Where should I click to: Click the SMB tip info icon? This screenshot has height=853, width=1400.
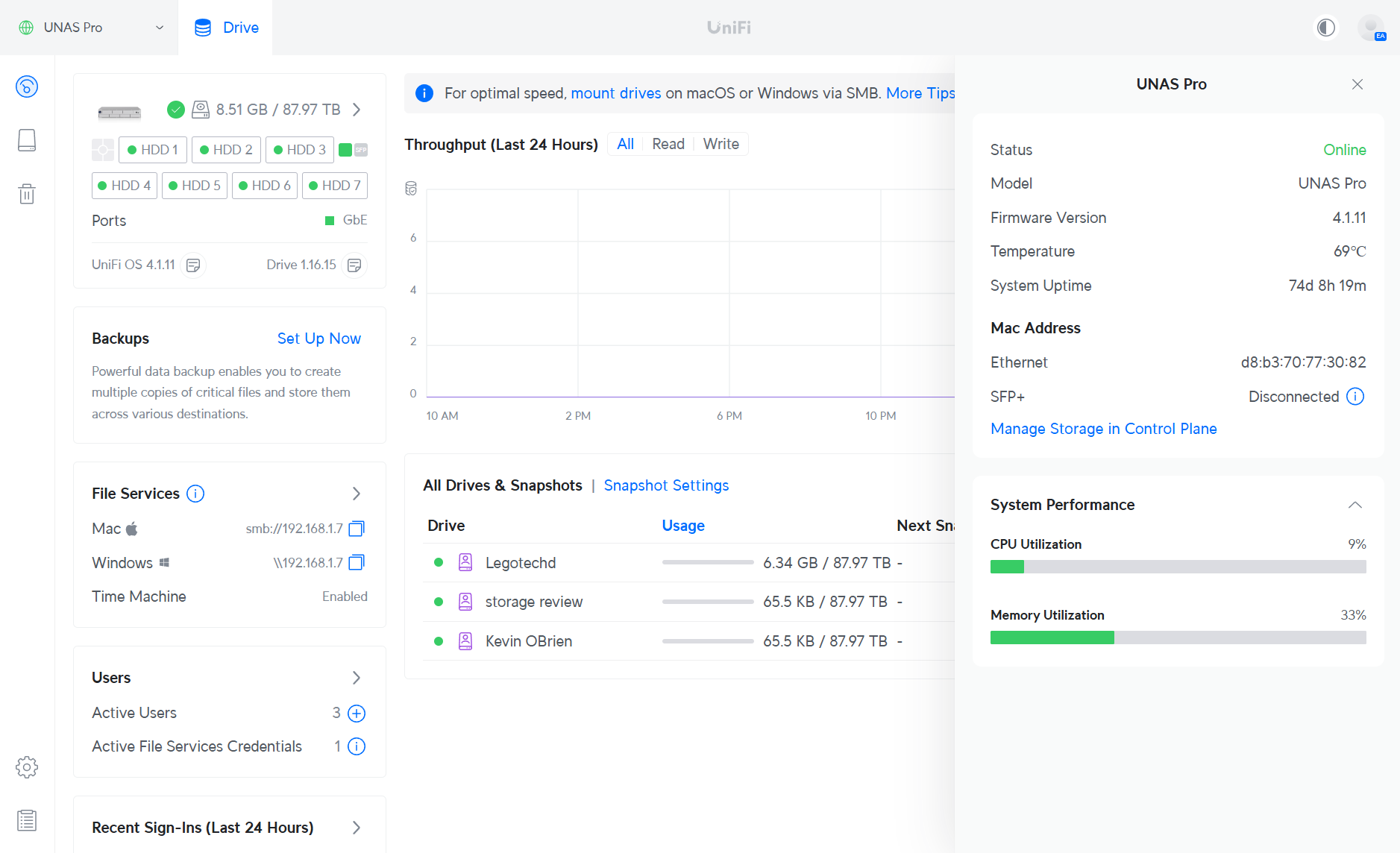(424, 93)
